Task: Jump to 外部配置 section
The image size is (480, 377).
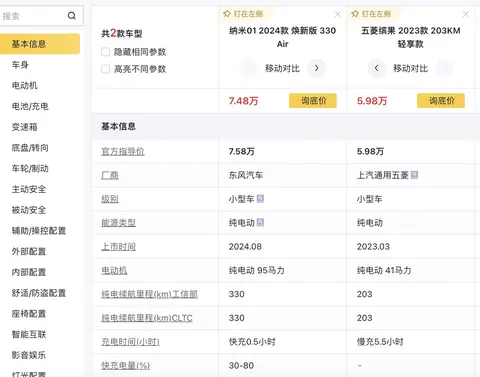Action: (29, 251)
